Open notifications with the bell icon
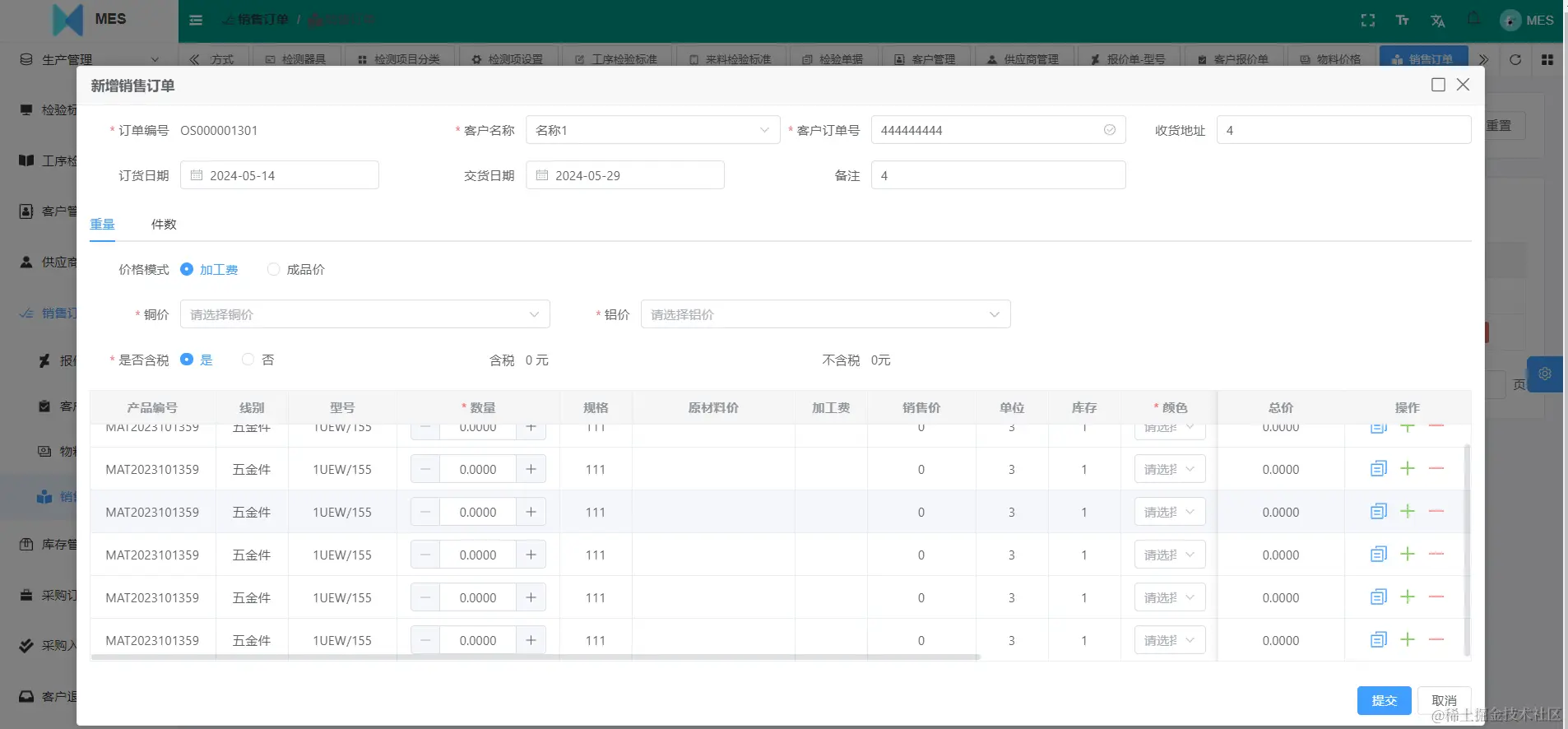Image resolution: width=1568 pixels, height=729 pixels. pyautogui.click(x=1473, y=18)
